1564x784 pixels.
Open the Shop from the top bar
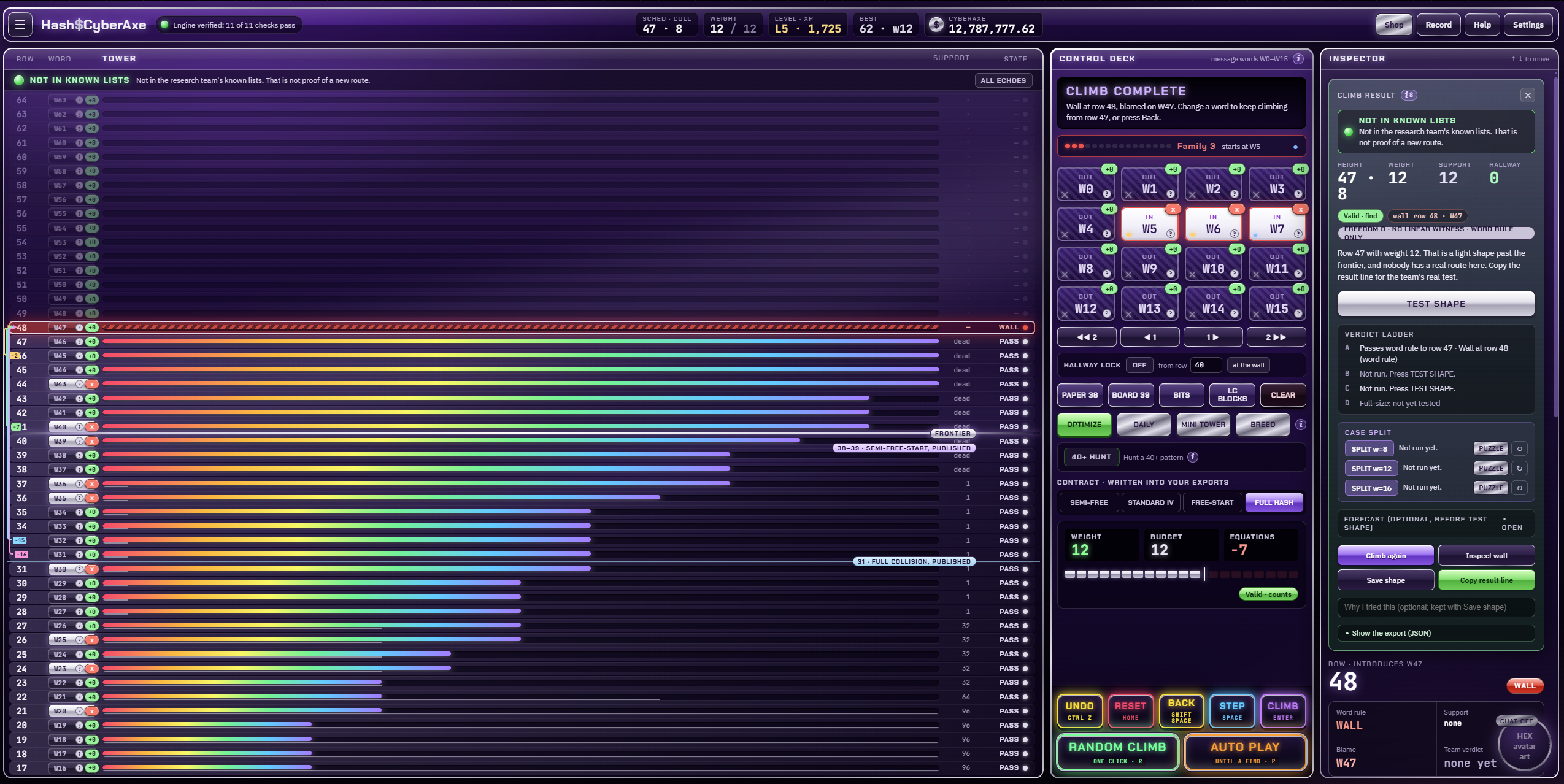coord(1393,25)
